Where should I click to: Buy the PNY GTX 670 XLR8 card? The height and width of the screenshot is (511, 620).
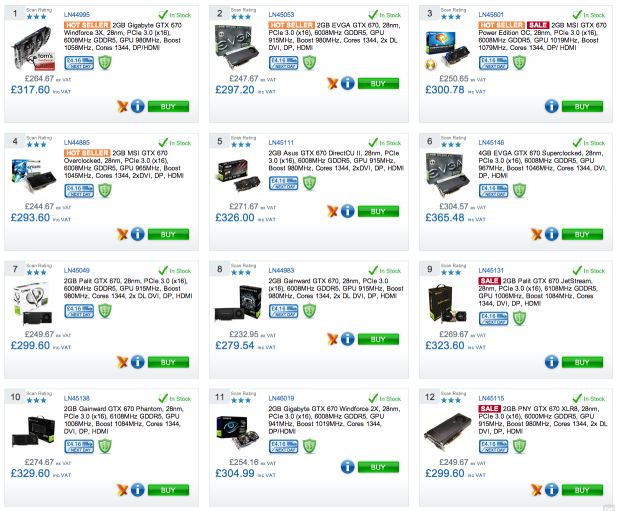tap(582, 490)
